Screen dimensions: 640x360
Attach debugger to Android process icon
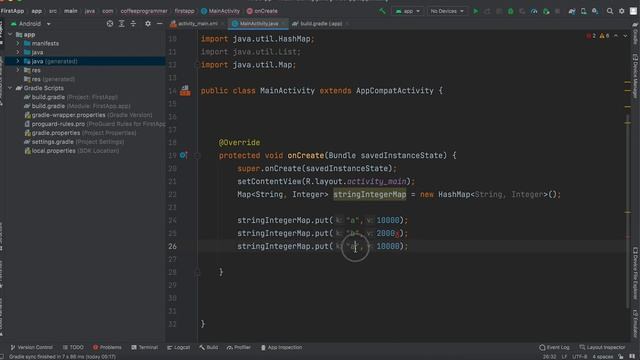coord(546,11)
